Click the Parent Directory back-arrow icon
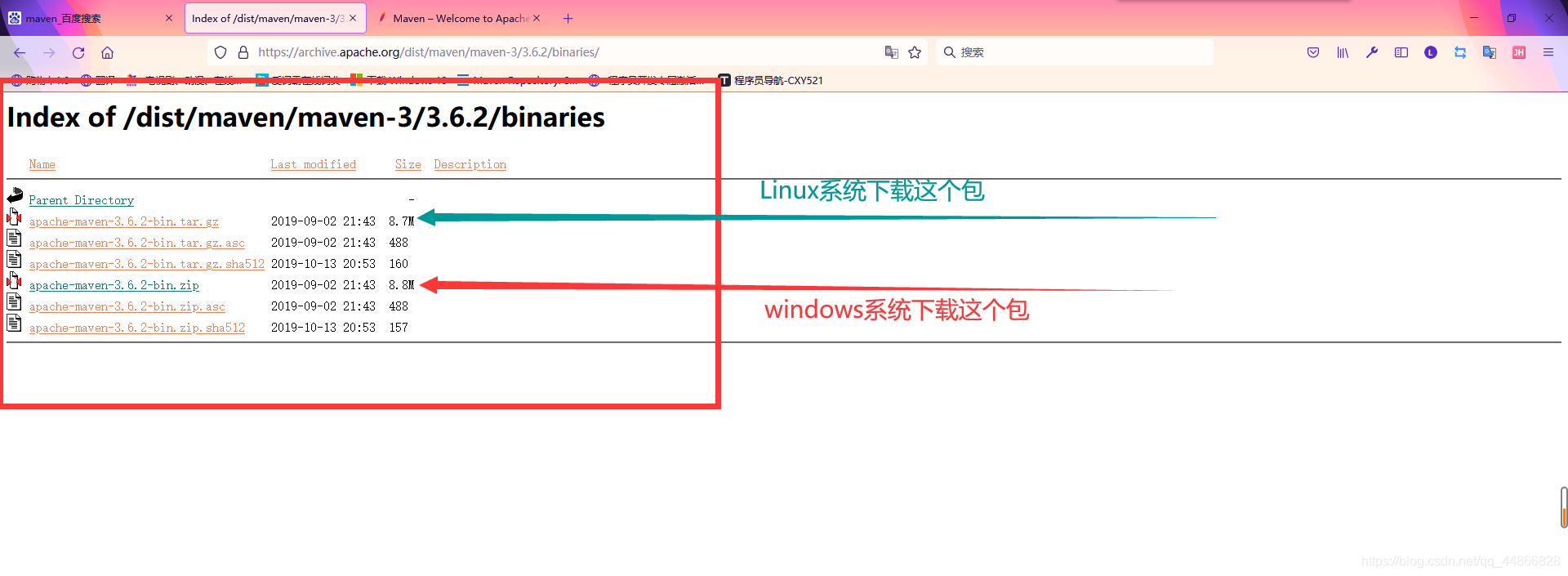The image size is (1568, 576). (15, 195)
